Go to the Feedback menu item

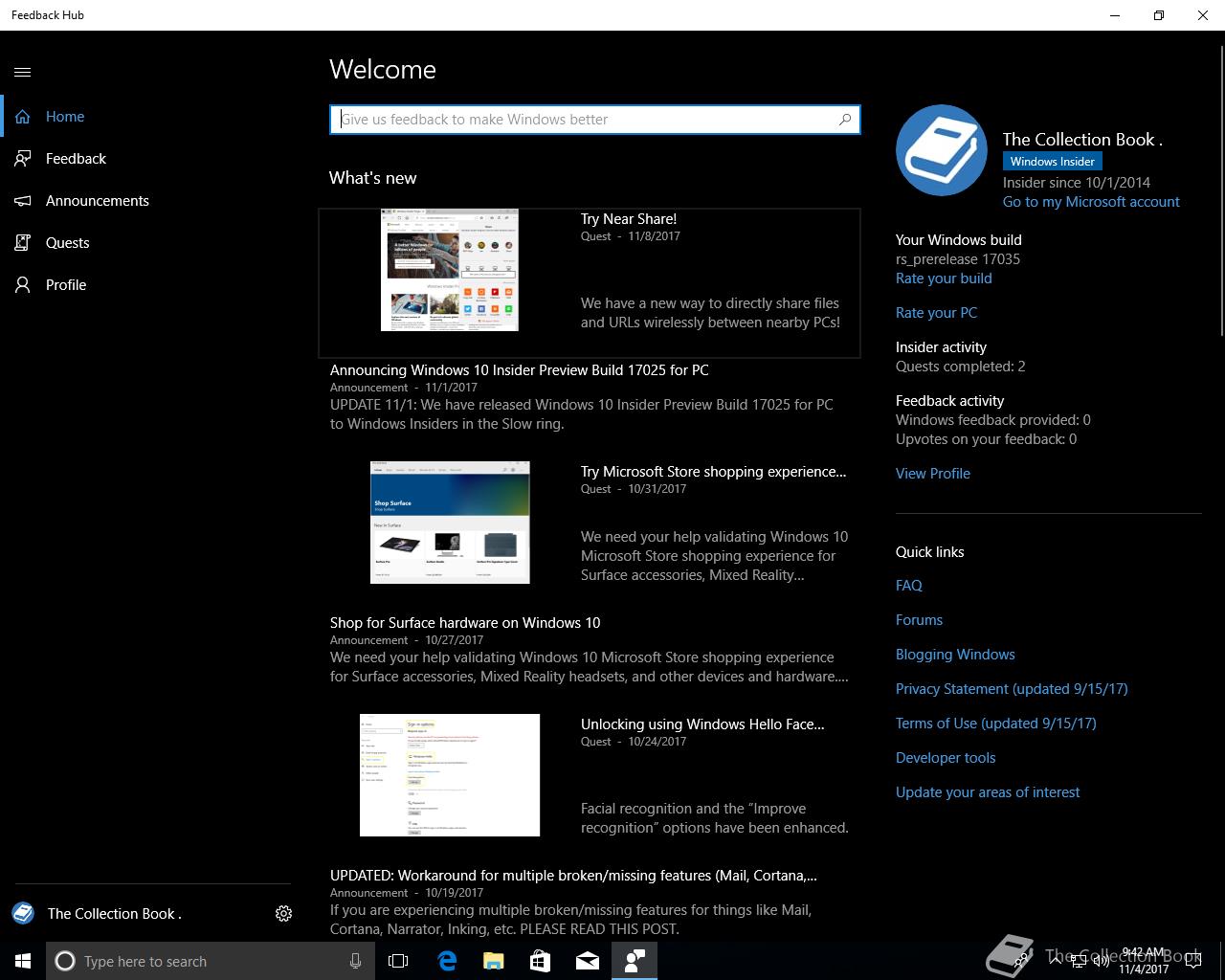(76, 159)
